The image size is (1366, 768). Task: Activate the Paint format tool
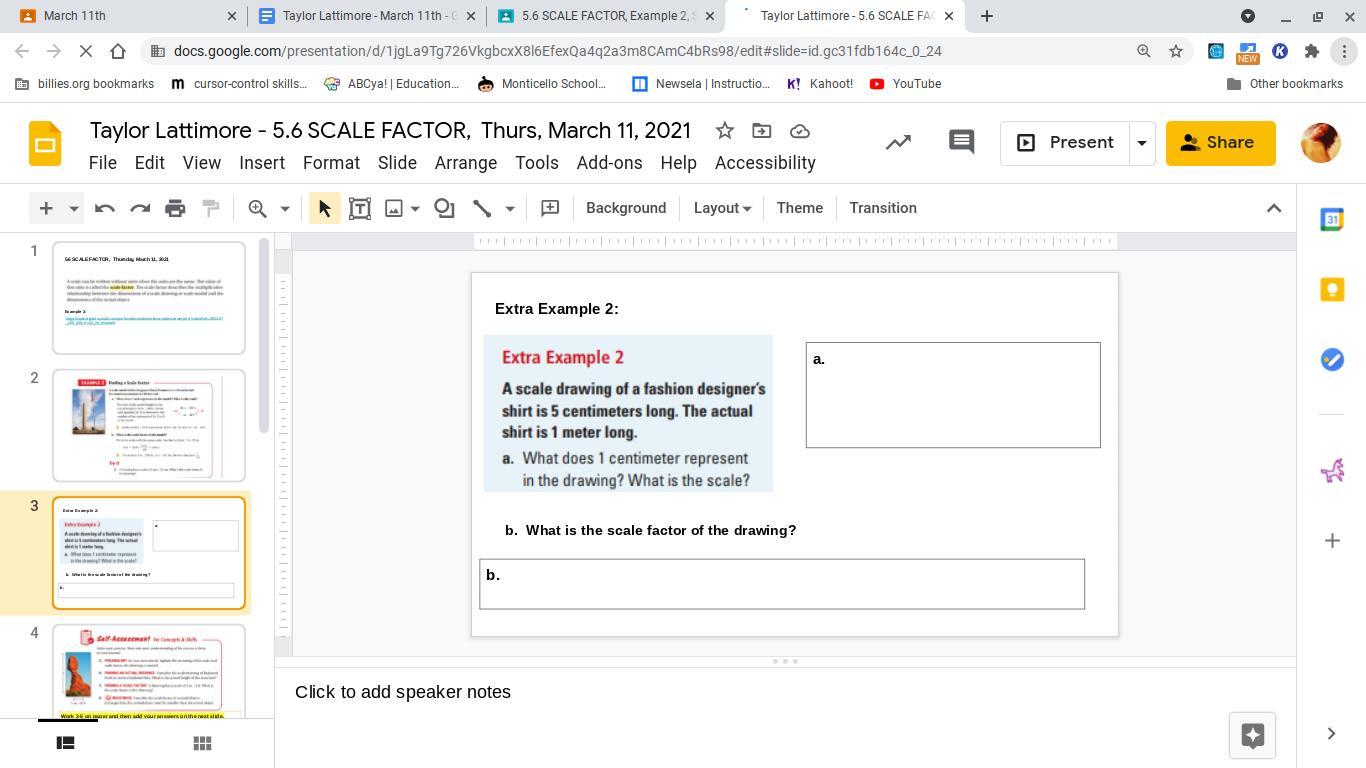210,208
